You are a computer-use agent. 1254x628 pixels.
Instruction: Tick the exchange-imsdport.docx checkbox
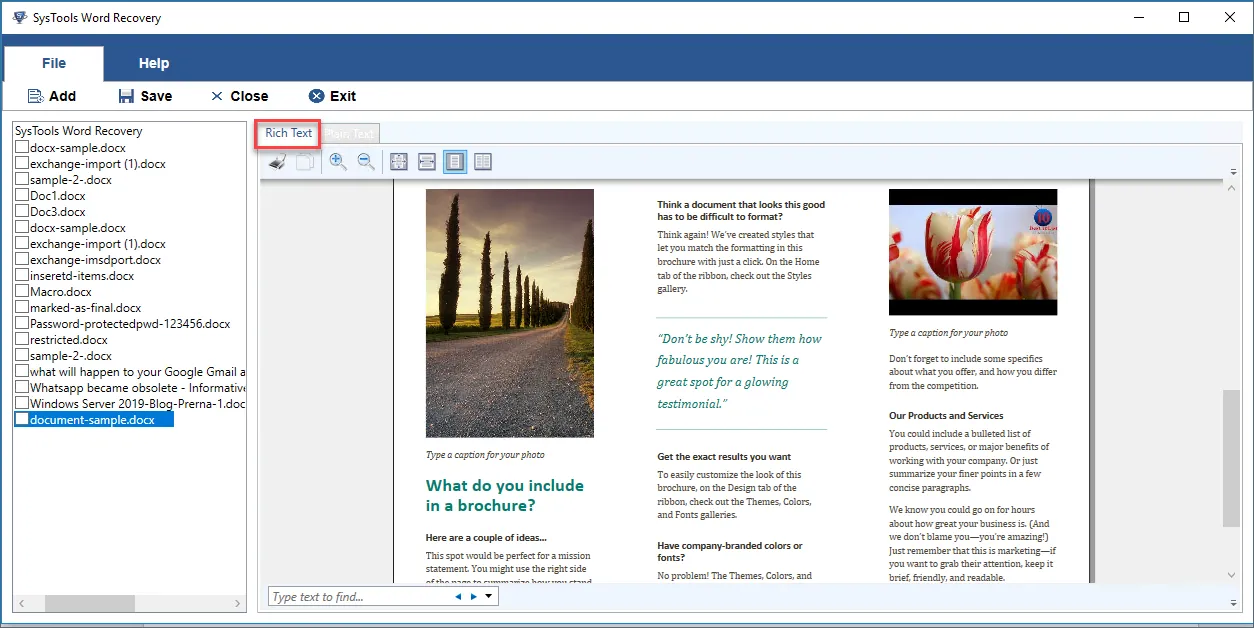[22, 260]
